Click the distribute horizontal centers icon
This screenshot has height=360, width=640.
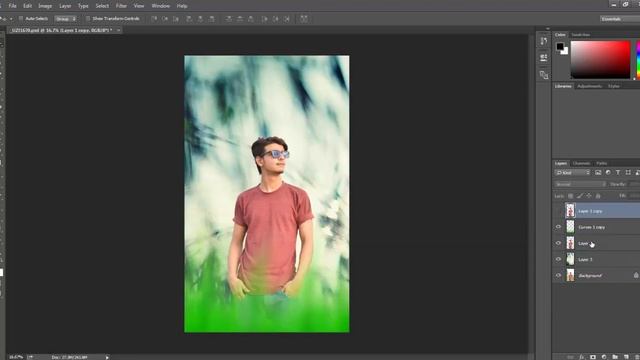[276, 19]
